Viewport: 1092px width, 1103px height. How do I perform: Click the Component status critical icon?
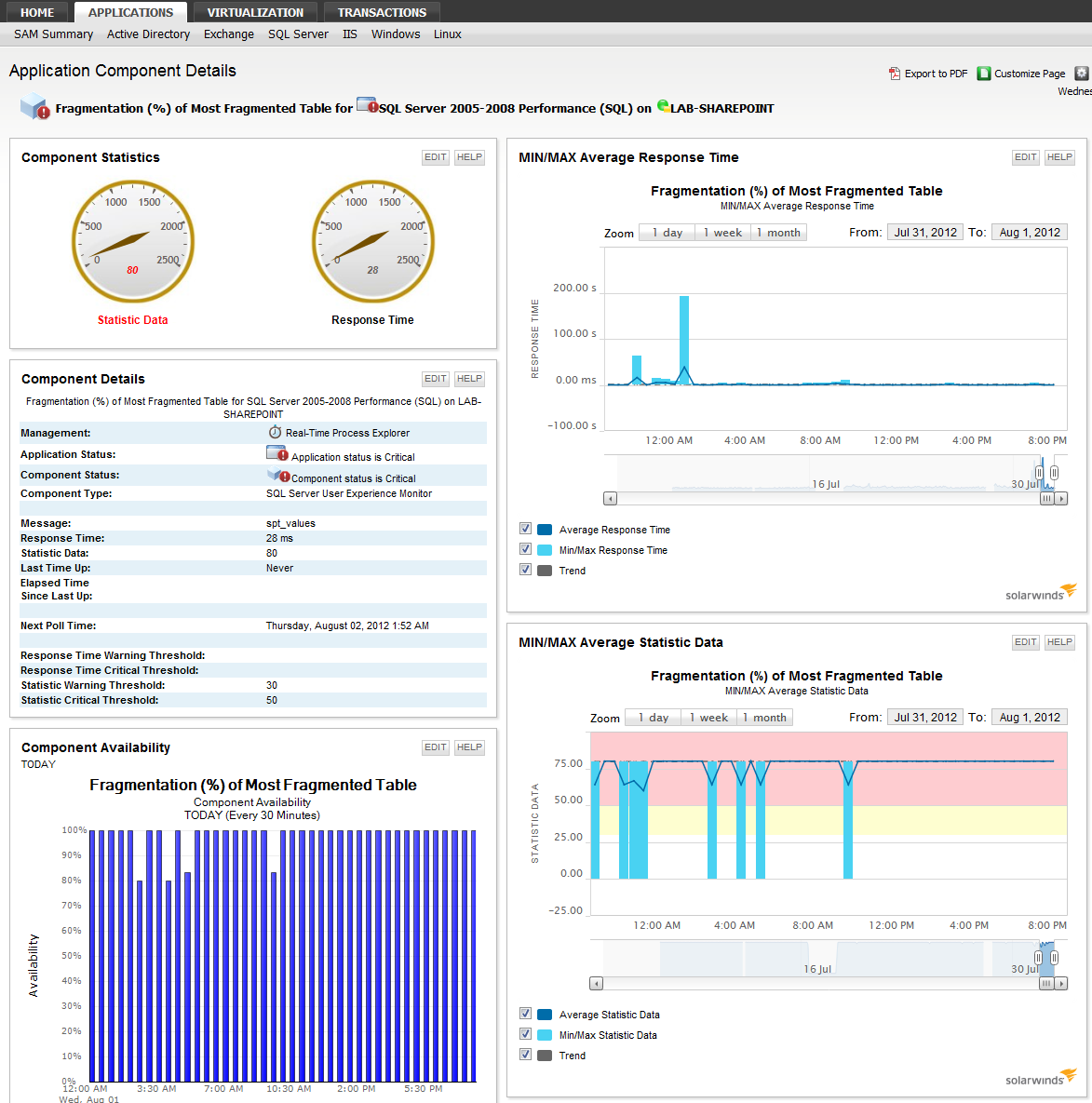[x=278, y=477]
